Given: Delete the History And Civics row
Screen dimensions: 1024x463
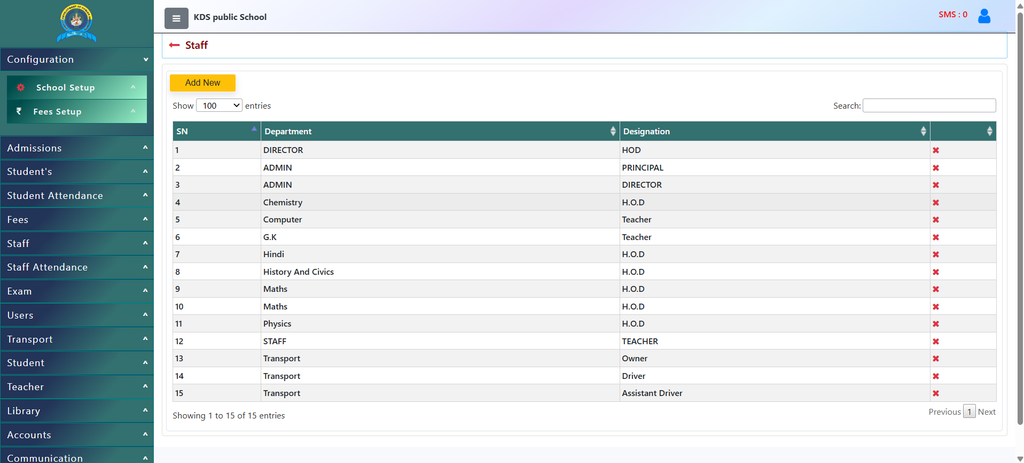Looking at the screenshot, I should [x=935, y=272].
